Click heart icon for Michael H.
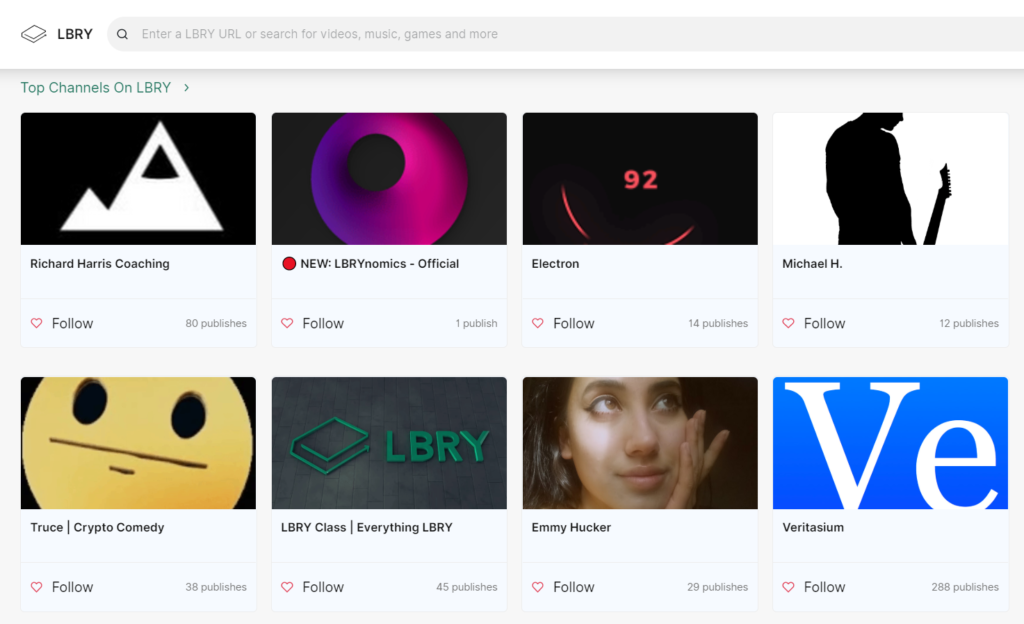Viewport: 1024px width, 624px height. tap(789, 323)
